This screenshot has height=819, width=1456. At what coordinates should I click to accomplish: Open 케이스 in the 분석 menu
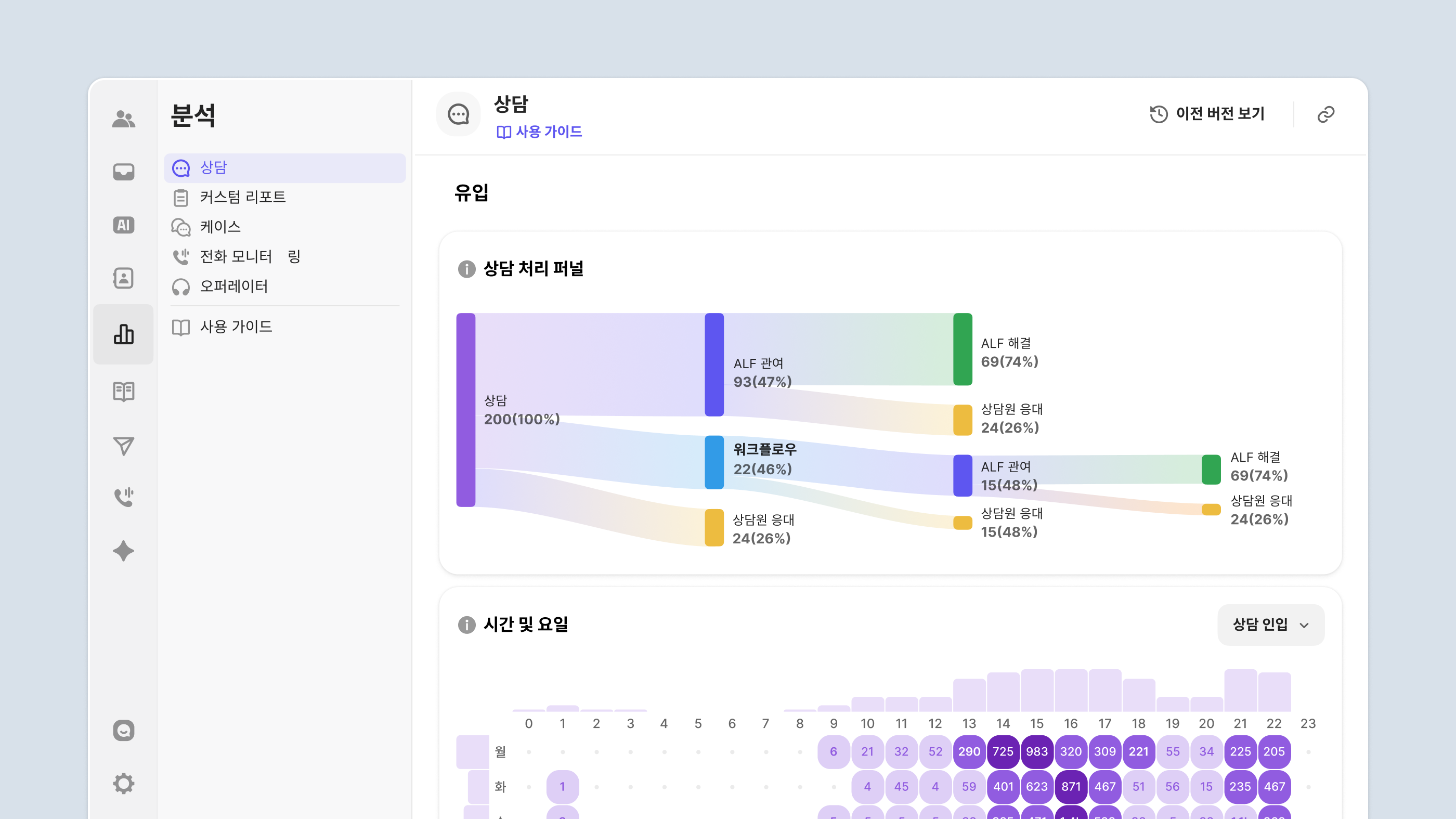coord(285,227)
